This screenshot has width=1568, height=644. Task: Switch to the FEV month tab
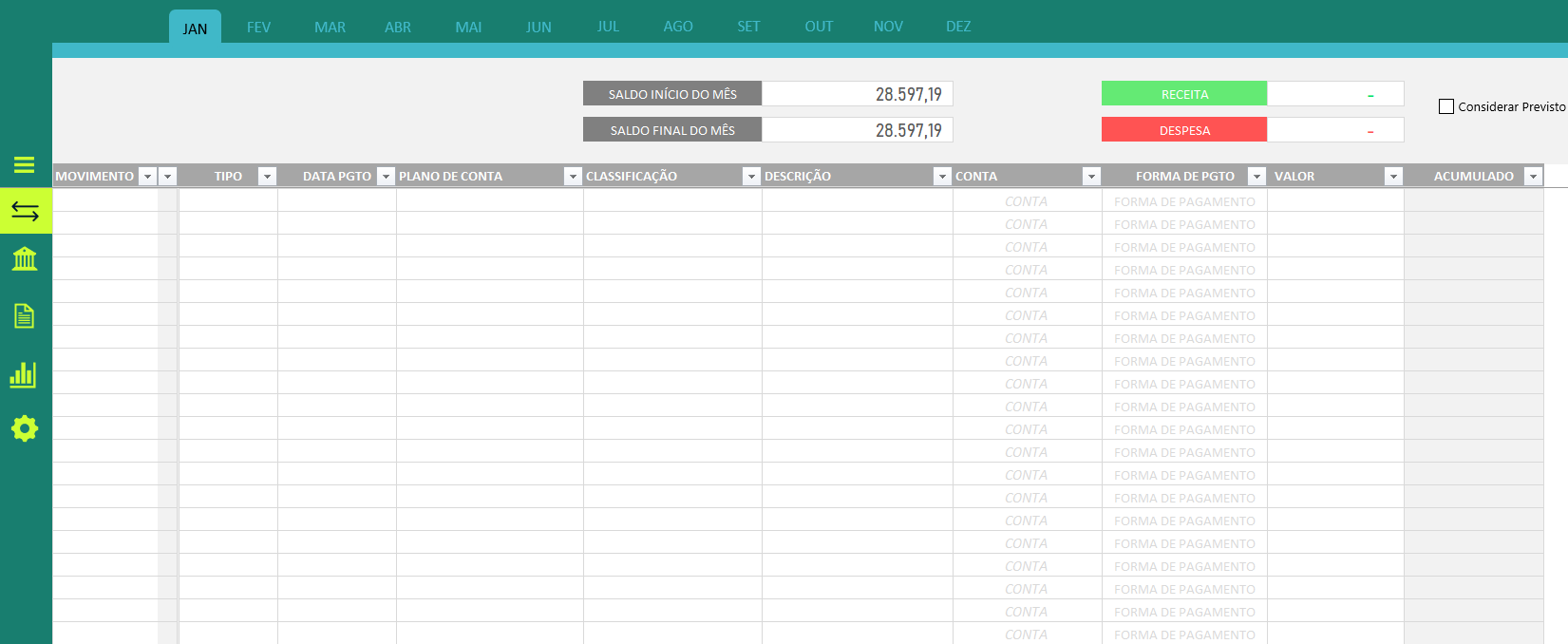(258, 27)
